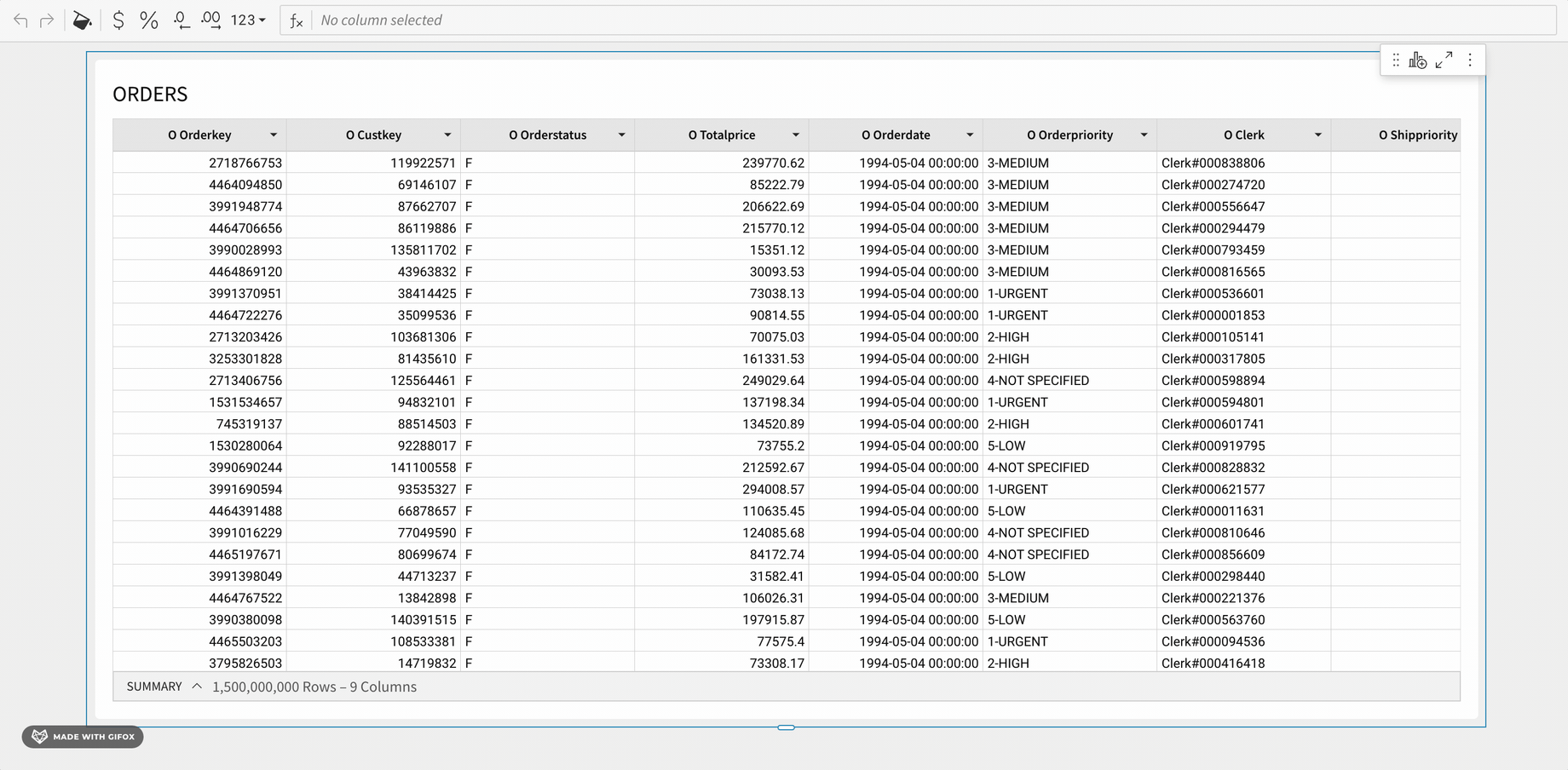Open the O Orderstatus column menu

[622, 135]
